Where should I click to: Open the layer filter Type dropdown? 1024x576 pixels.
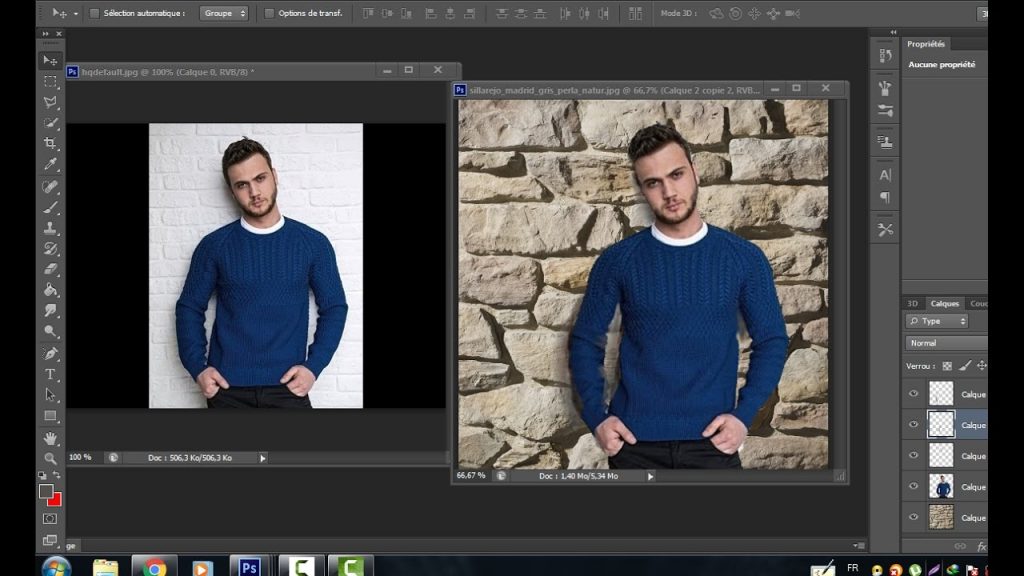point(936,321)
